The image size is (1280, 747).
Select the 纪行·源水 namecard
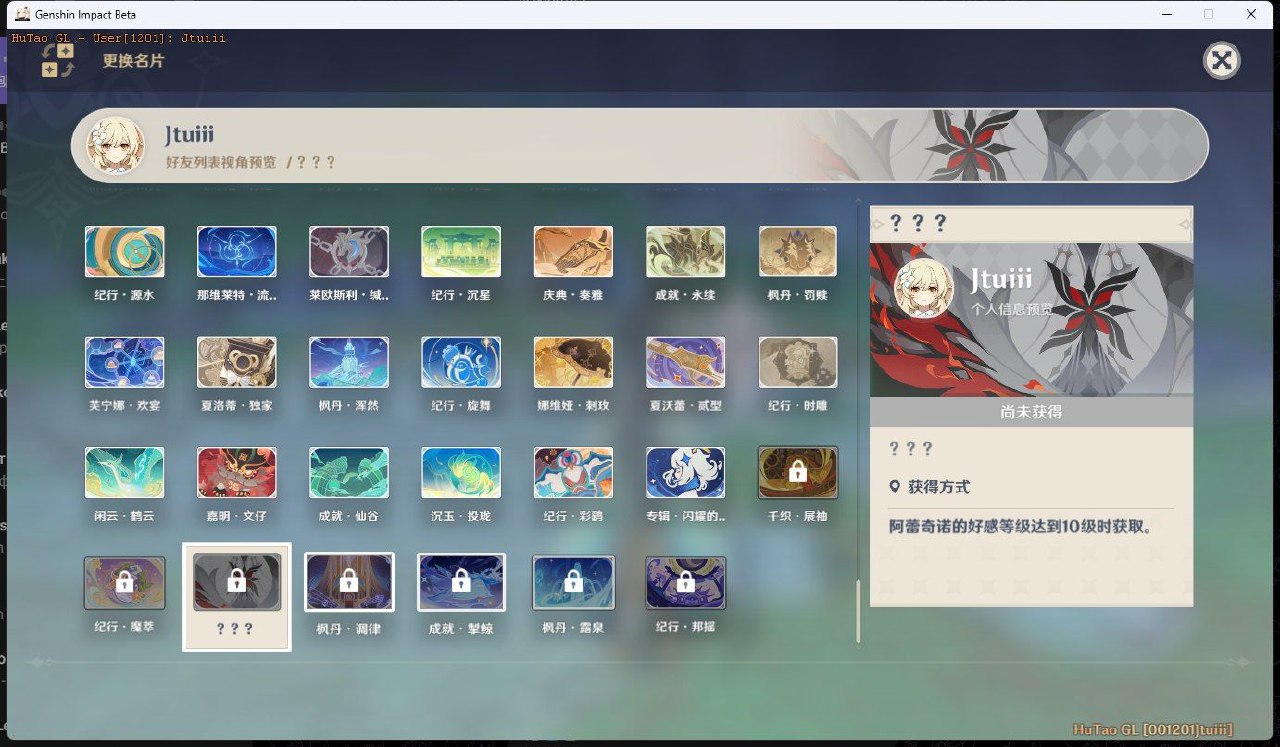tap(125, 251)
